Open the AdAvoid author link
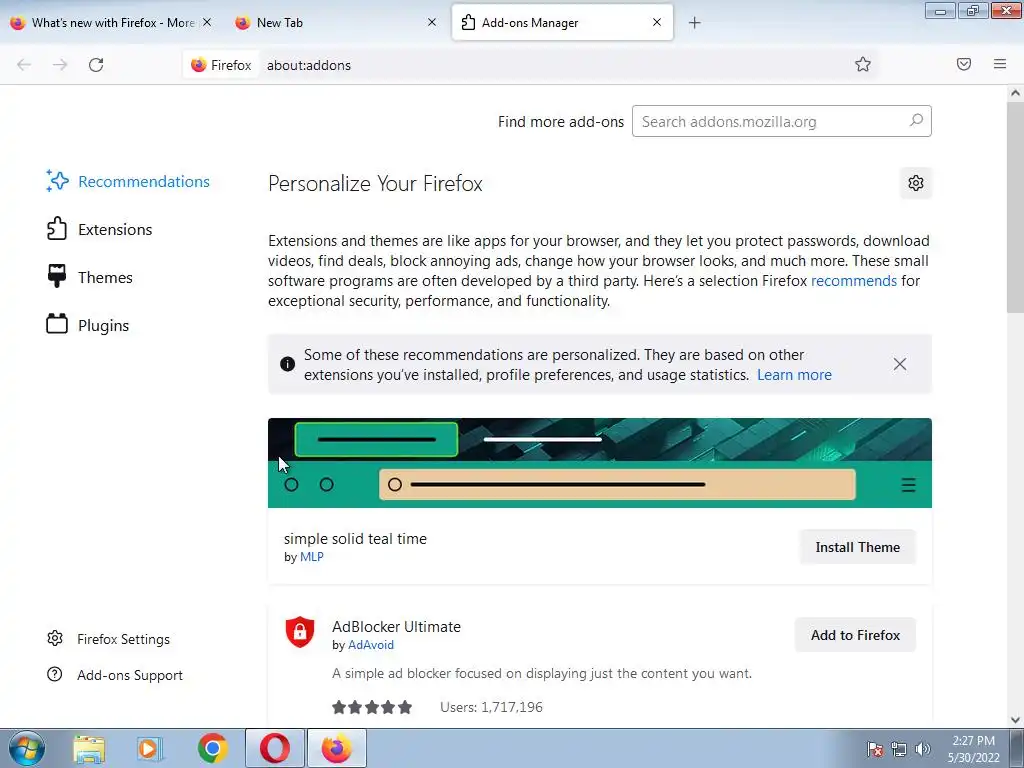The height and width of the screenshot is (768, 1024). pyautogui.click(x=370, y=645)
